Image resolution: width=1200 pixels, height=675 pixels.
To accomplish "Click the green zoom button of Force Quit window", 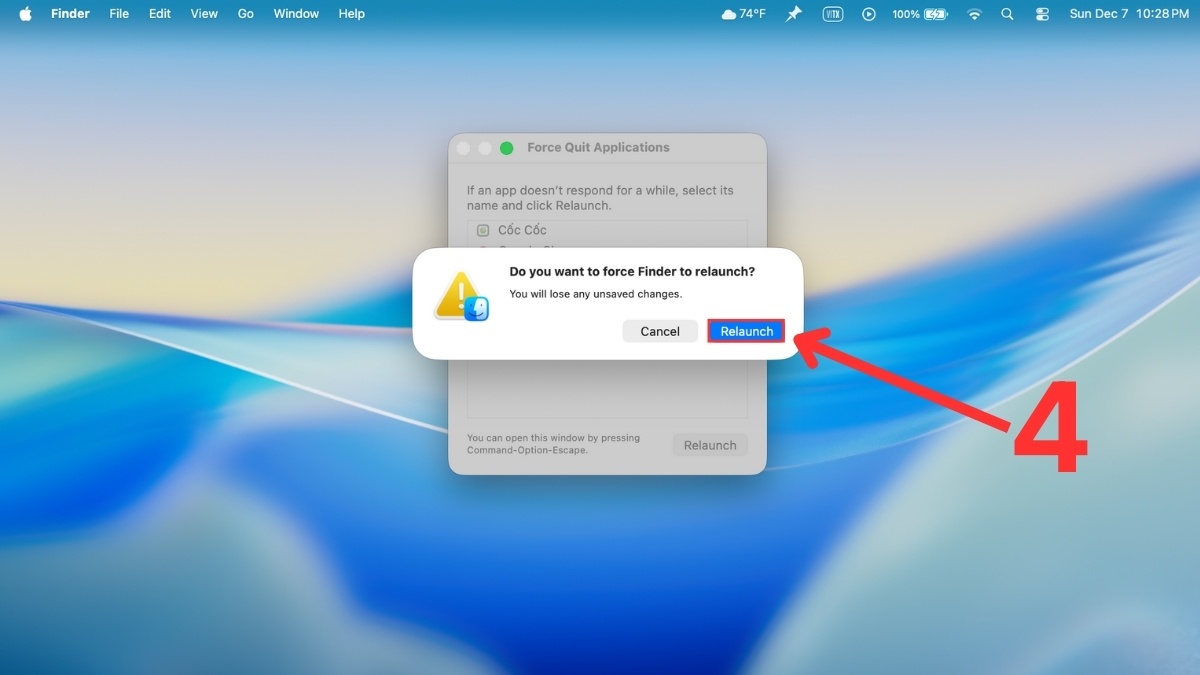I will click(506, 148).
